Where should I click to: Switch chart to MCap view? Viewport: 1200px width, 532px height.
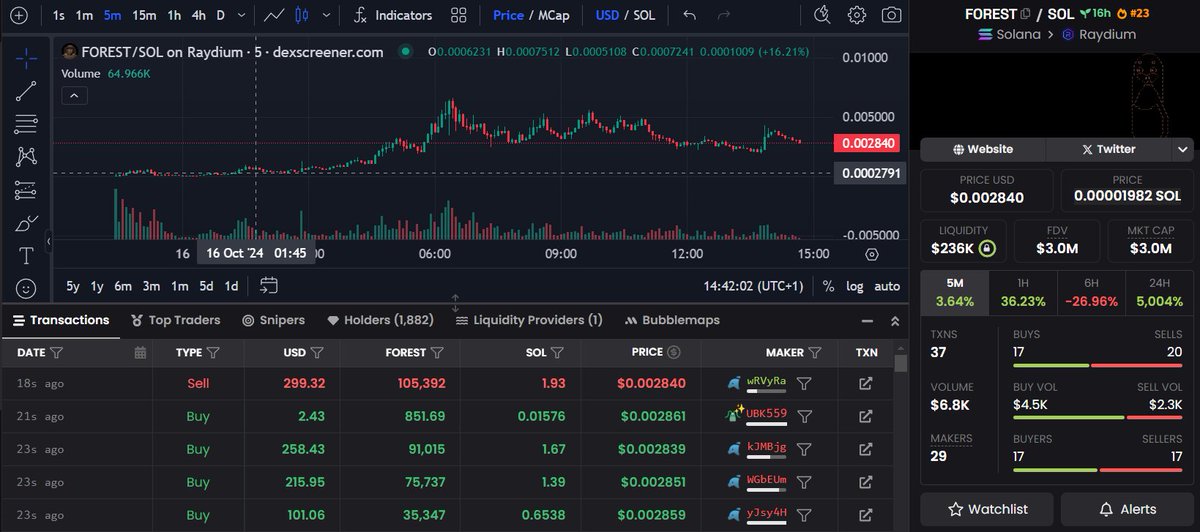(x=554, y=15)
